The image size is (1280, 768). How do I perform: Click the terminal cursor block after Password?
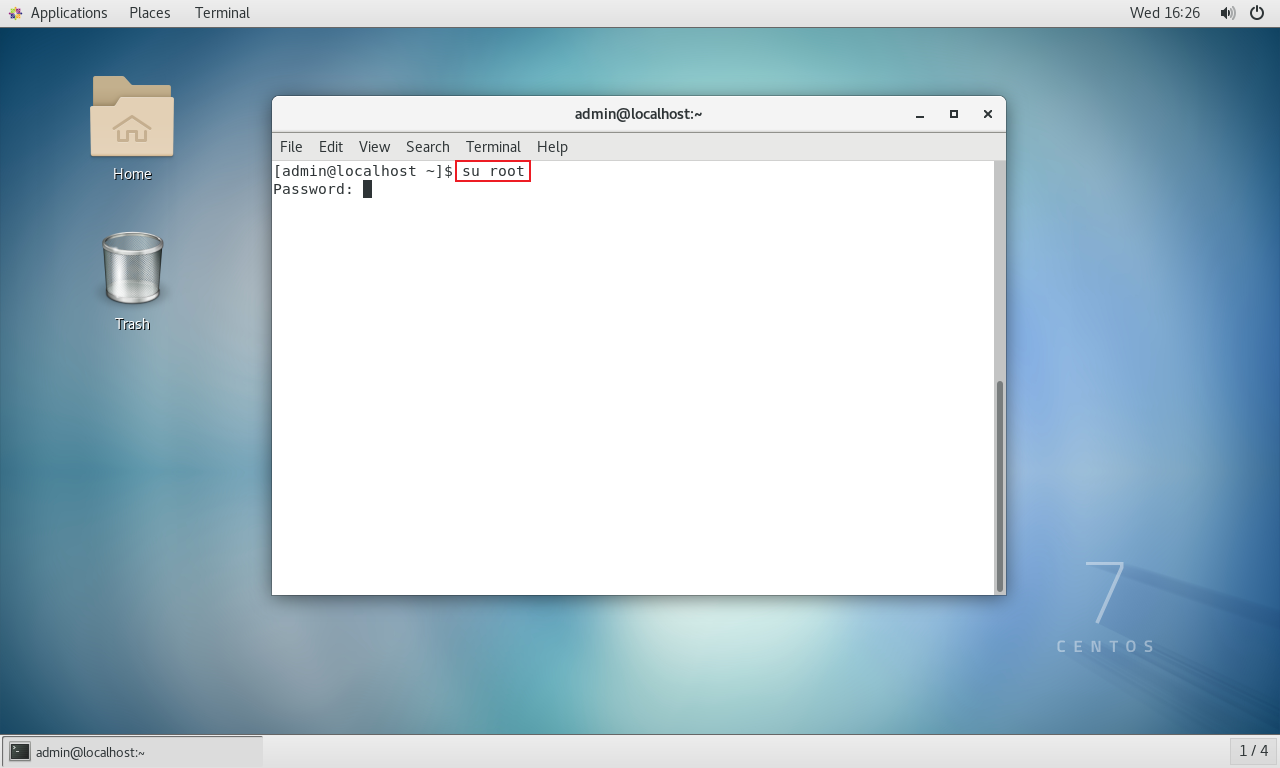pyautogui.click(x=367, y=189)
